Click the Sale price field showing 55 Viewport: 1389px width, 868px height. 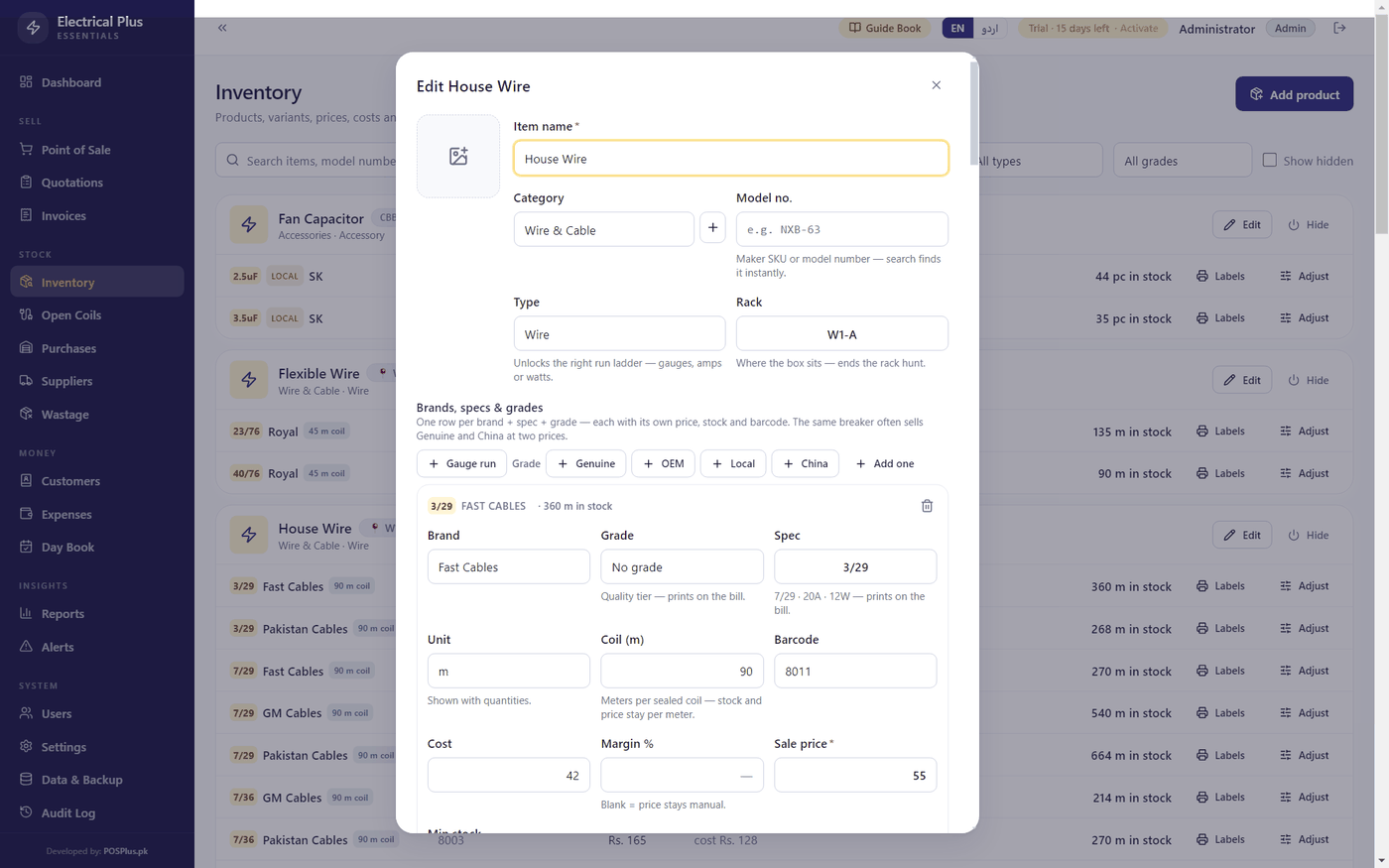pos(855,775)
